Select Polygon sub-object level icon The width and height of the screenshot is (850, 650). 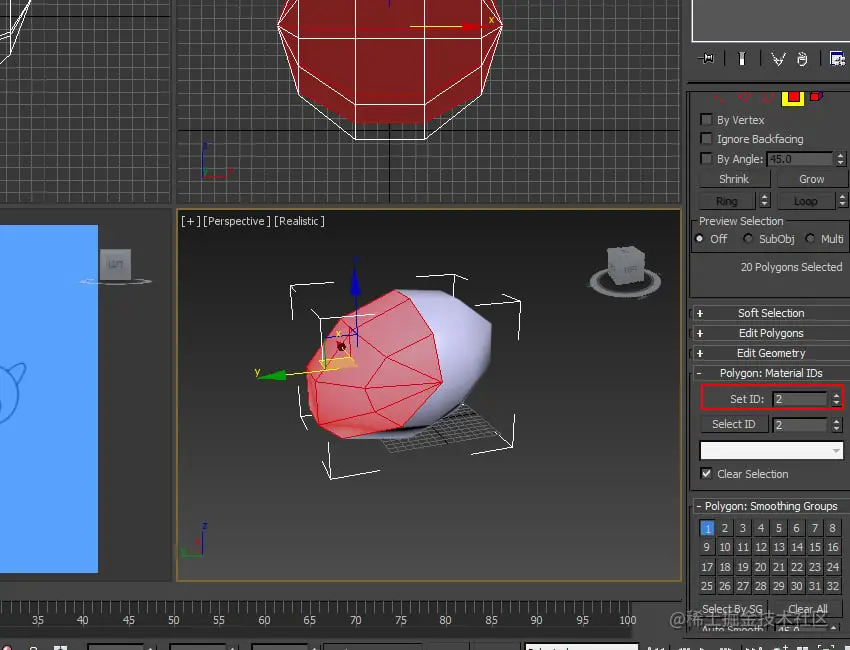pyautogui.click(x=793, y=97)
